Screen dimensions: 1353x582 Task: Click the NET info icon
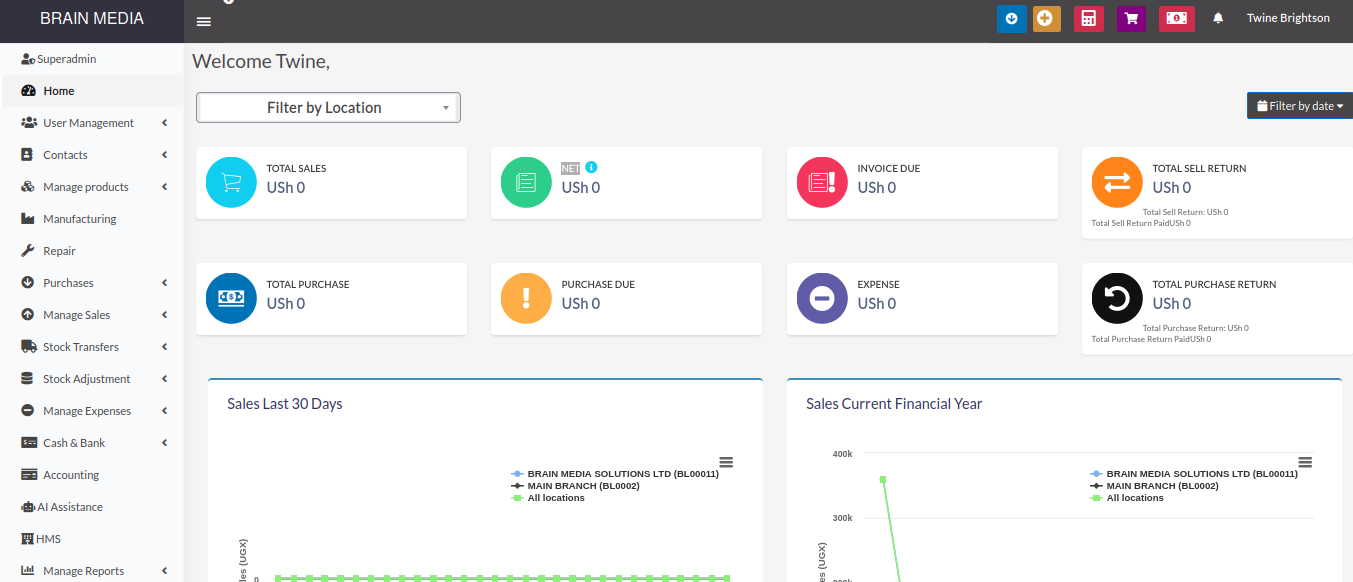(591, 167)
